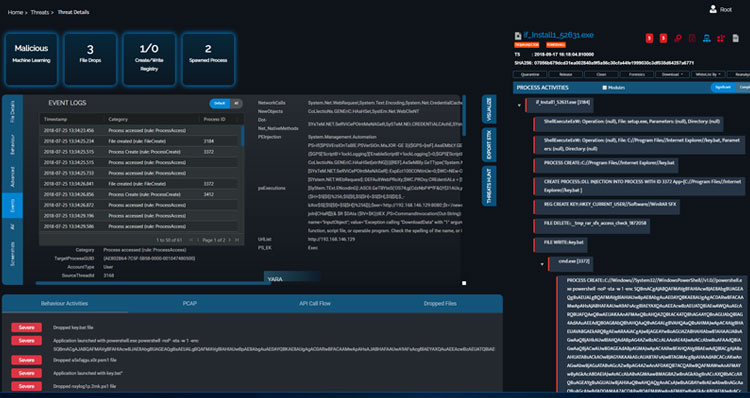
Task: Check the Modules checkbox
Action: 605,88
